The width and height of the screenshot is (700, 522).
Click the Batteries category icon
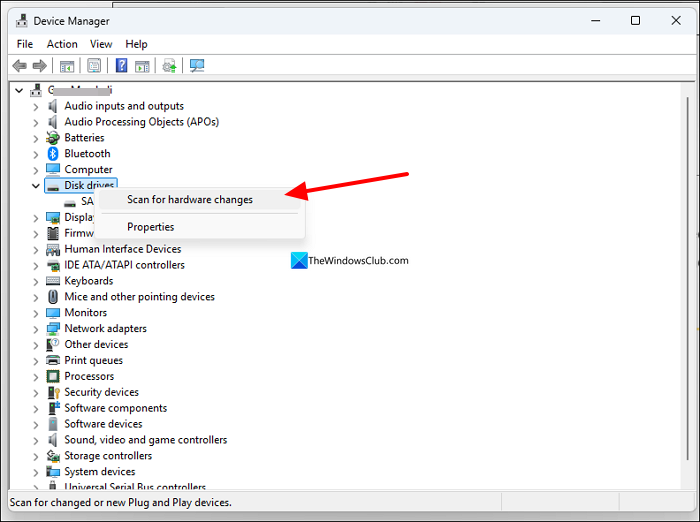pyautogui.click(x=53, y=138)
